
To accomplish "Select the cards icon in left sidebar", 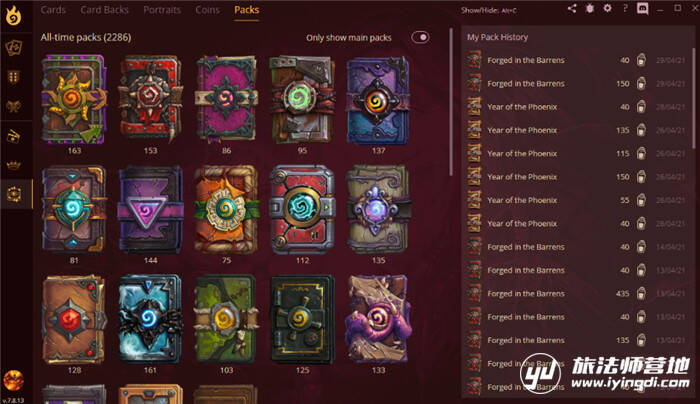I will click(14, 47).
